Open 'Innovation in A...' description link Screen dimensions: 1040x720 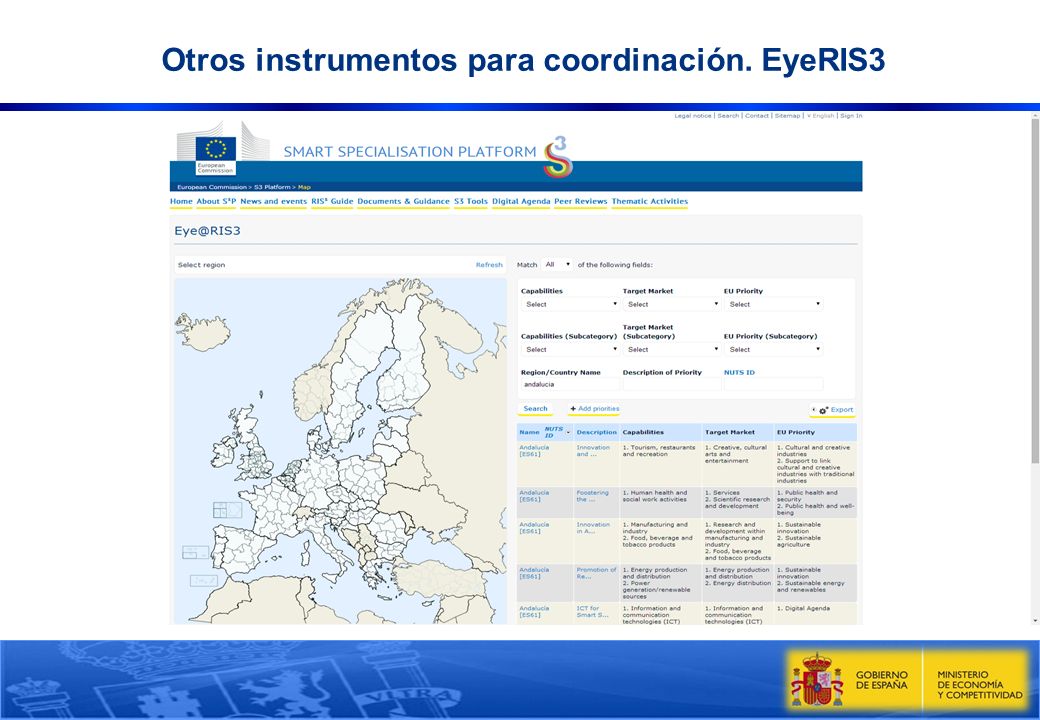coord(593,528)
